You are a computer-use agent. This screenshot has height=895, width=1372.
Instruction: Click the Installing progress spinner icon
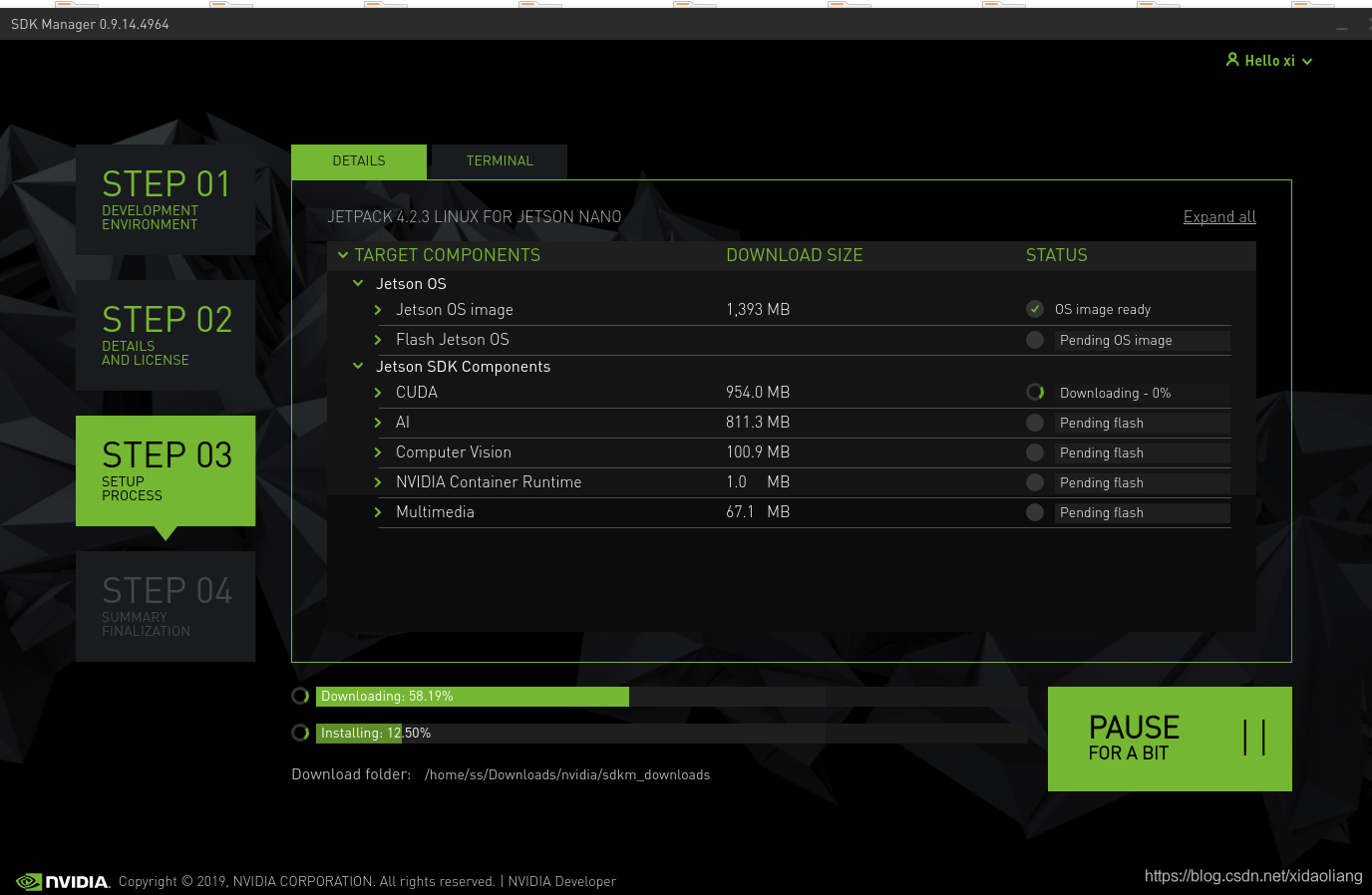(300, 733)
